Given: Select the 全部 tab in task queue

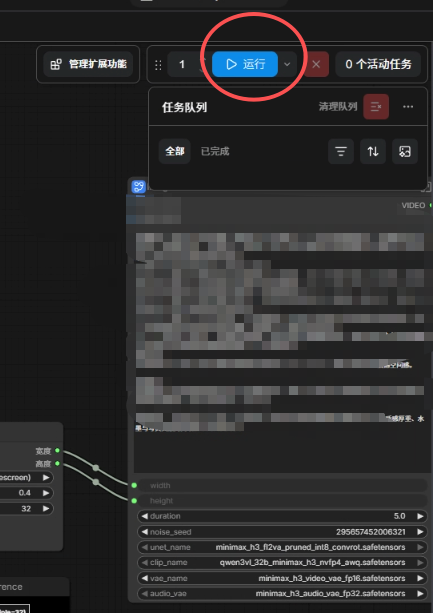Looking at the screenshot, I should pyautogui.click(x=175, y=151).
